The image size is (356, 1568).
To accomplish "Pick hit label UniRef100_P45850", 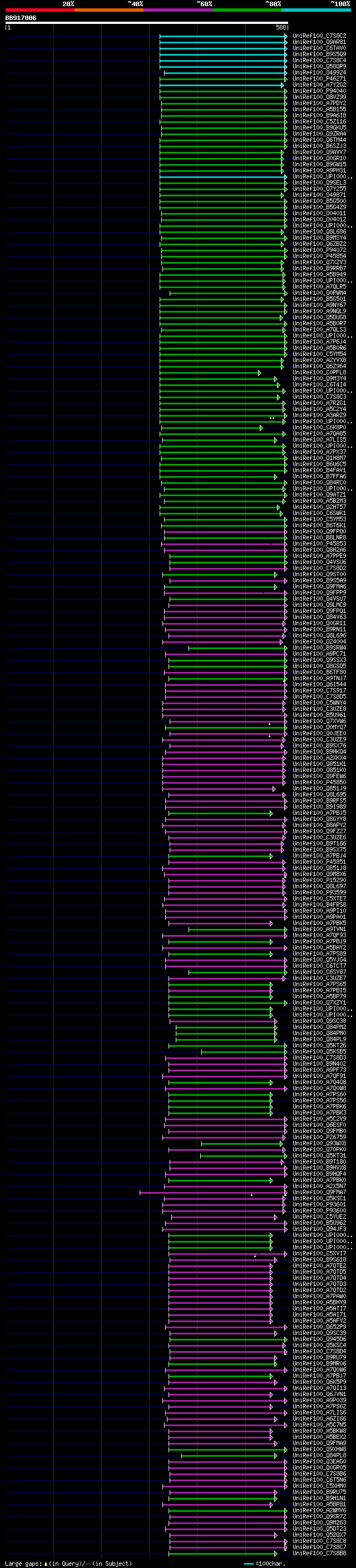I will [x=319, y=782].
